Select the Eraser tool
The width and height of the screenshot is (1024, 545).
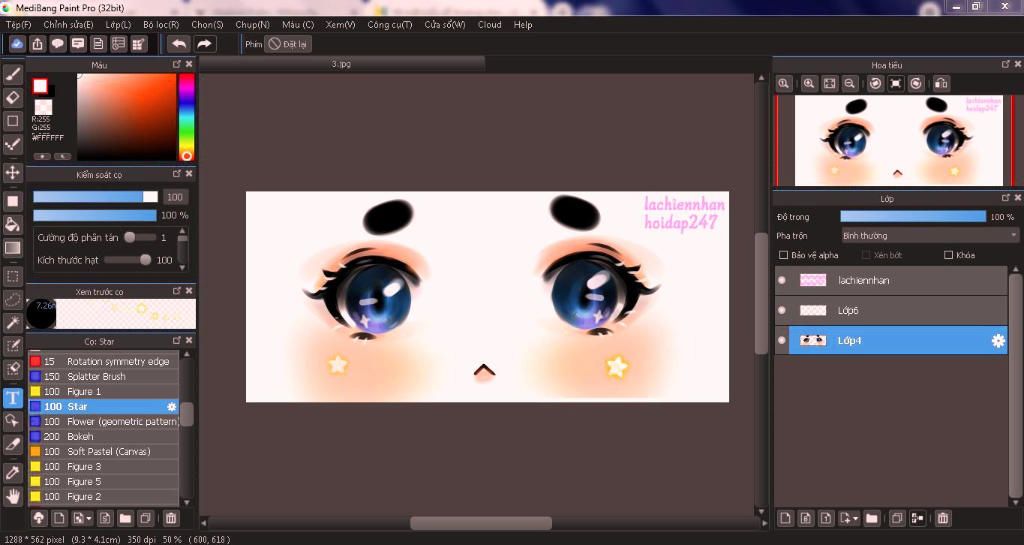tap(12, 98)
